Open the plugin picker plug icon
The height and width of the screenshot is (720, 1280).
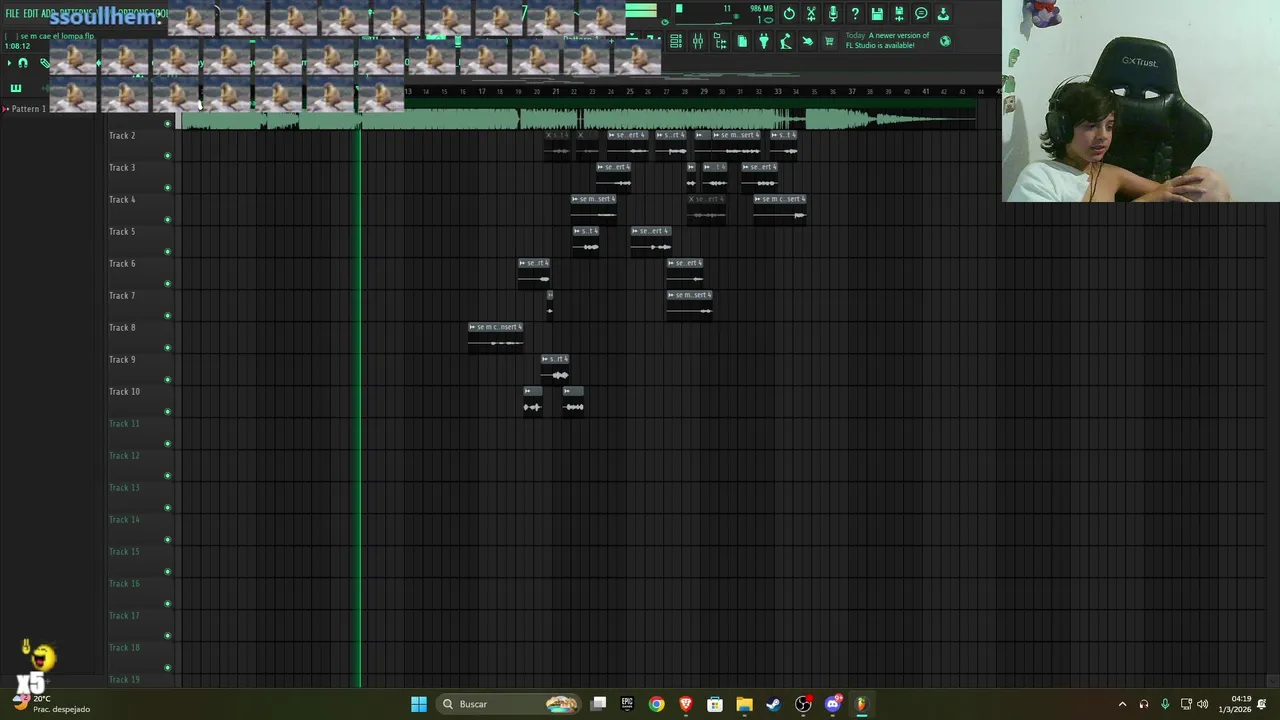[764, 41]
